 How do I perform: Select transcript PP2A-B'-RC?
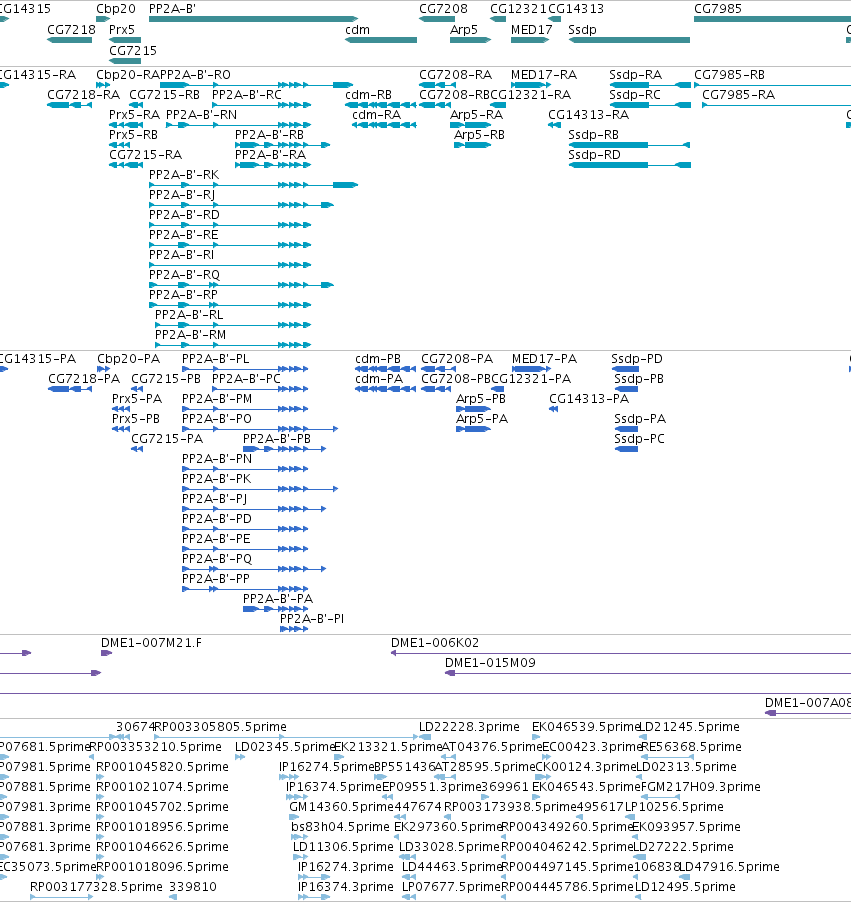(x=246, y=94)
